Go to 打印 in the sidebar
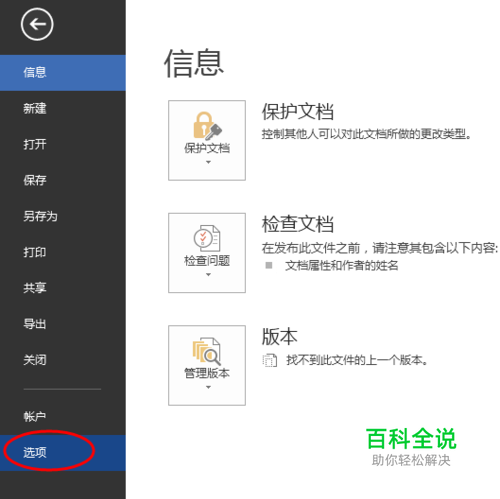 [63, 252]
